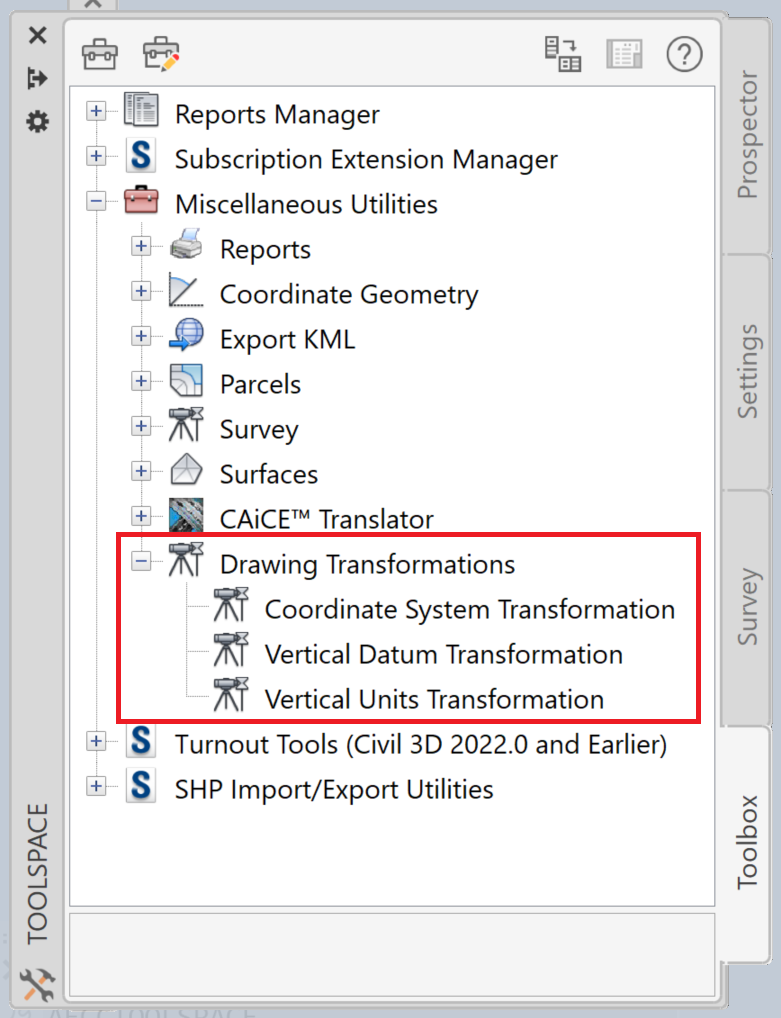The height and width of the screenshot is (1018, 781).
Task: Expand the Parcels node
Action: (x=141, y=382)
